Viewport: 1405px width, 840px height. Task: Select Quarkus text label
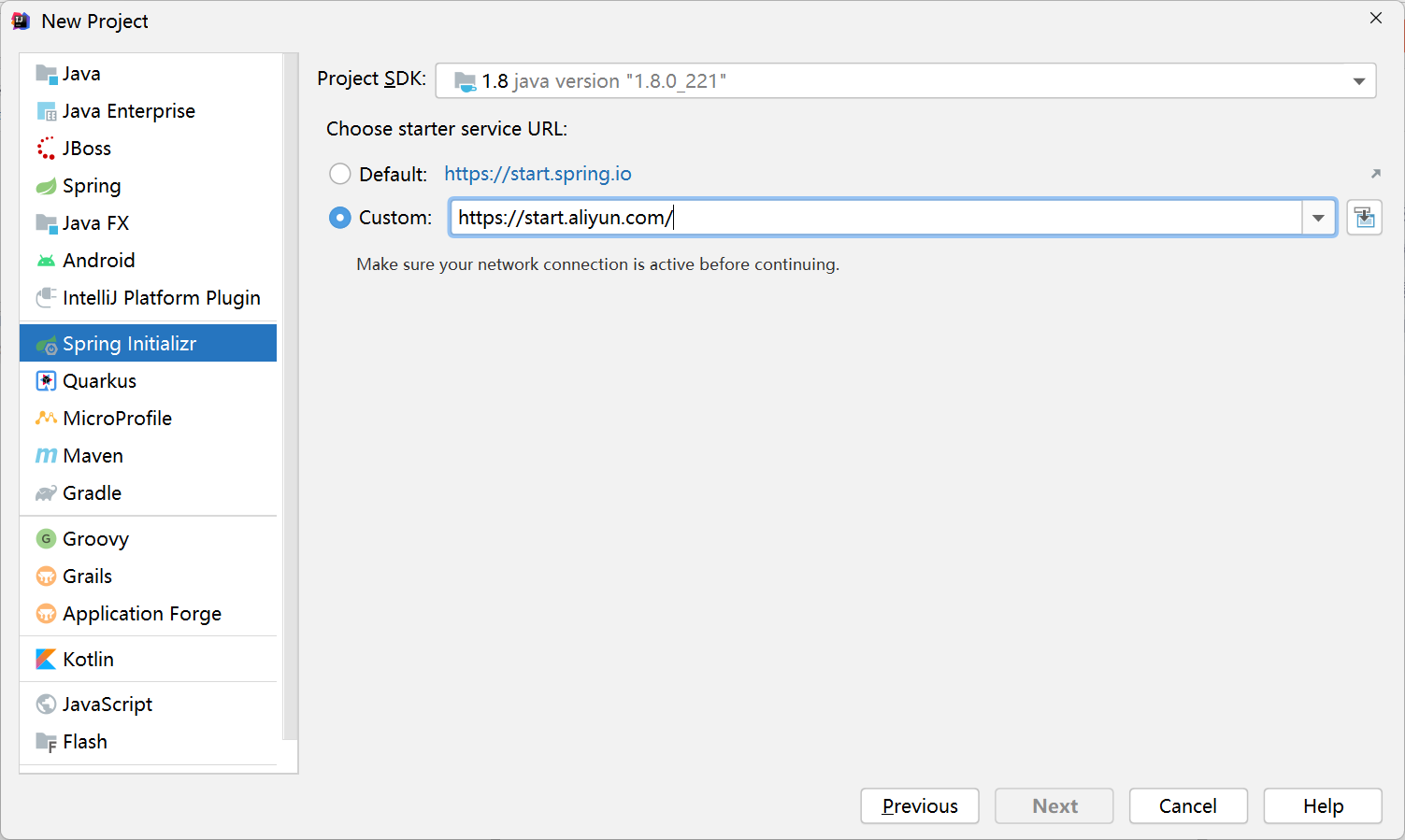click(x=100, y=381)
